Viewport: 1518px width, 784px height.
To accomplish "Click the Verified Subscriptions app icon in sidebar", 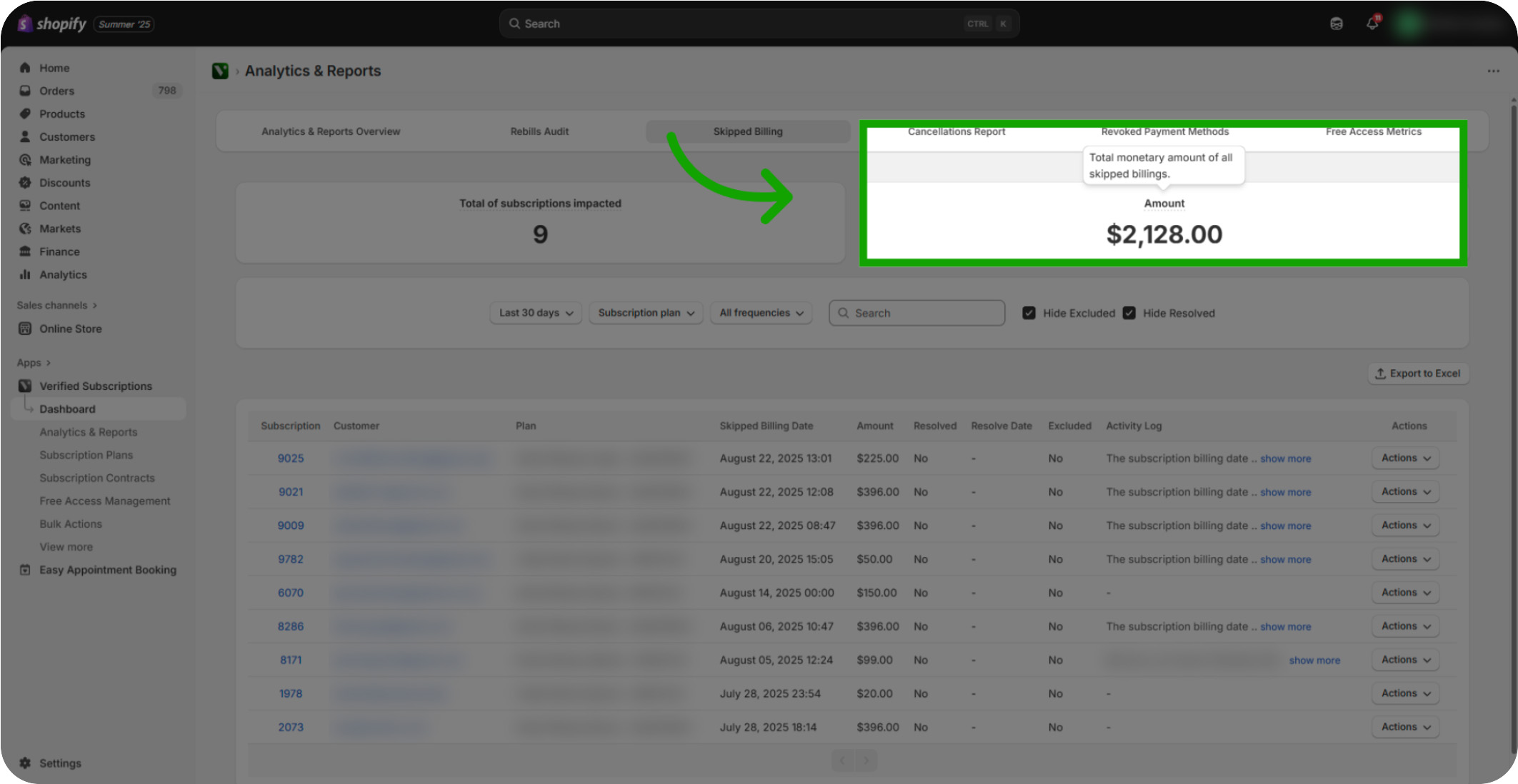I will tap(25, 386).
